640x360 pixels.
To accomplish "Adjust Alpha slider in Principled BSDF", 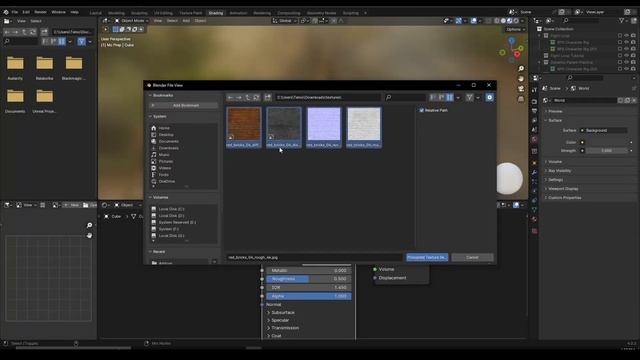I will tap(309, 296).
